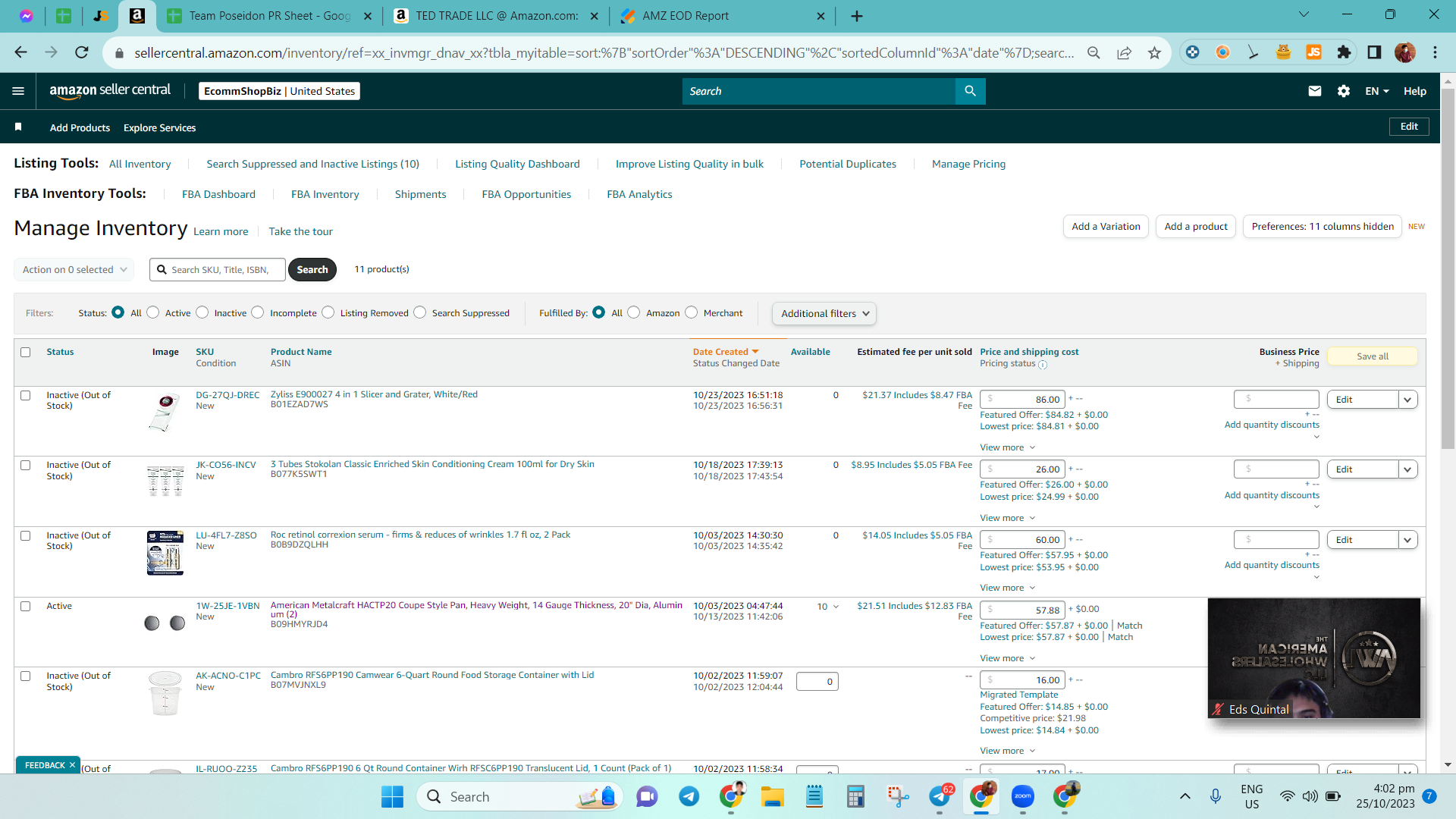Sort by Date Created column
The image size is (1456, 819).
pos(725,352)
